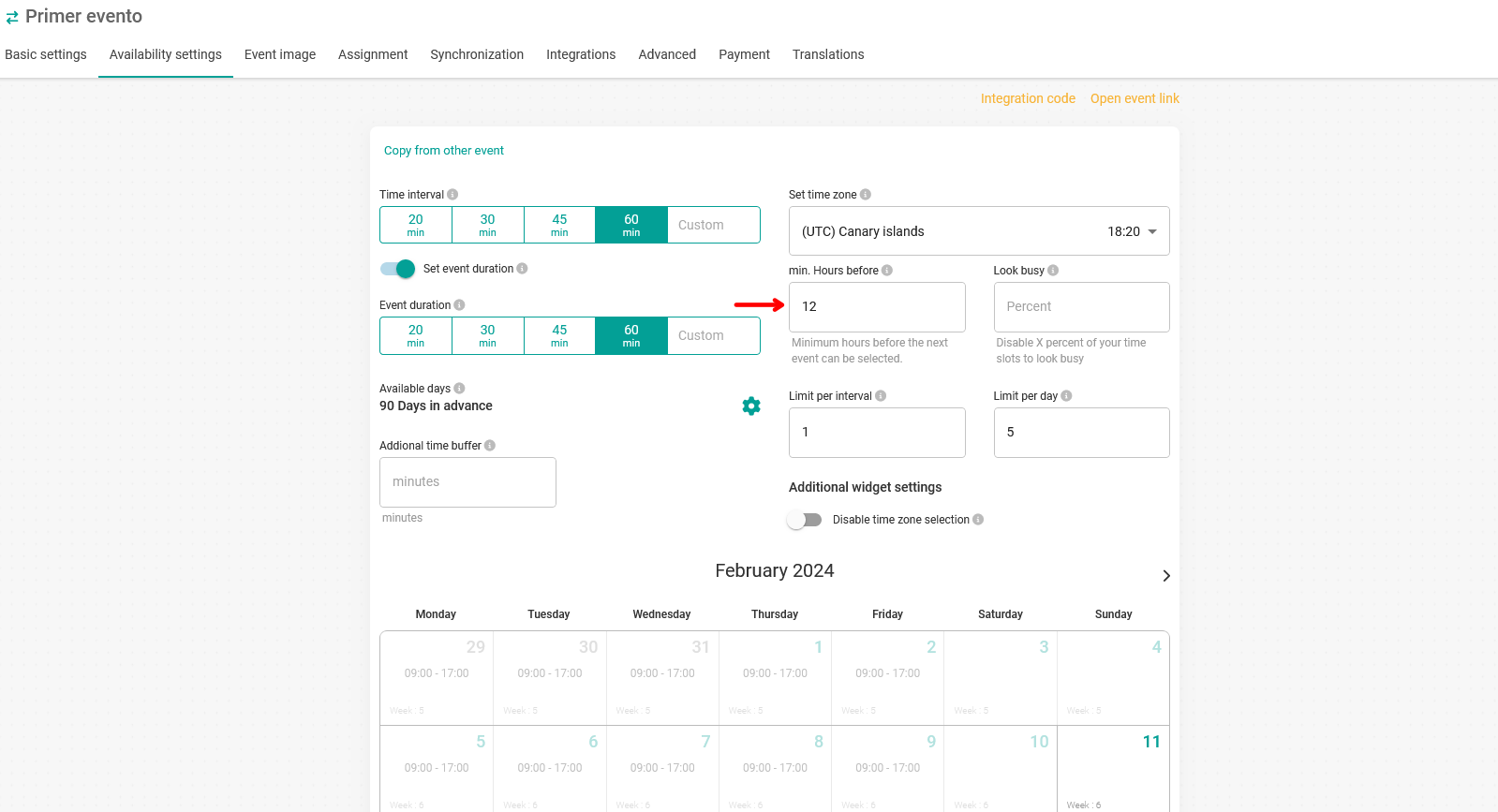Open the Integration code link
1498x812 pixels.
[x=1028, y=98]
